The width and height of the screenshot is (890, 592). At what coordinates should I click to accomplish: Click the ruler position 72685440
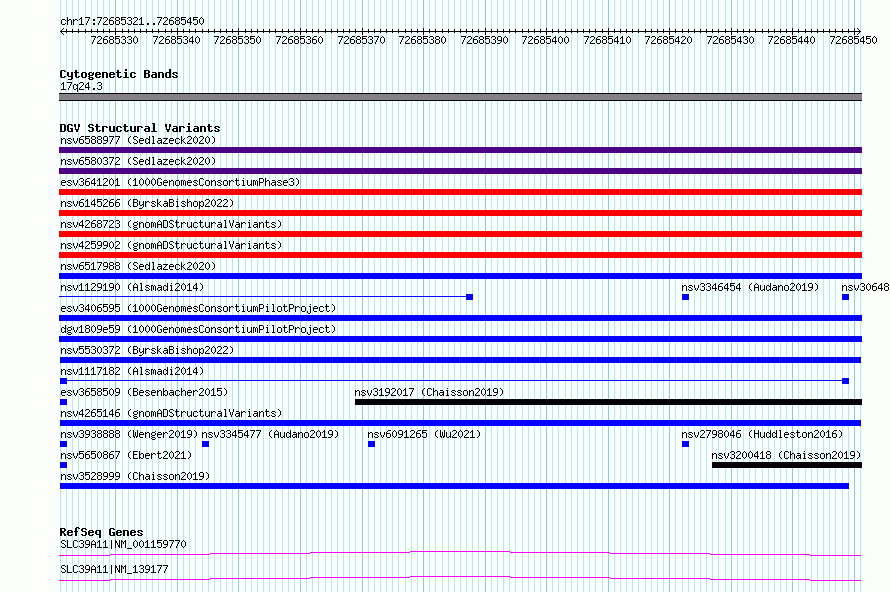tap(791, 40)
